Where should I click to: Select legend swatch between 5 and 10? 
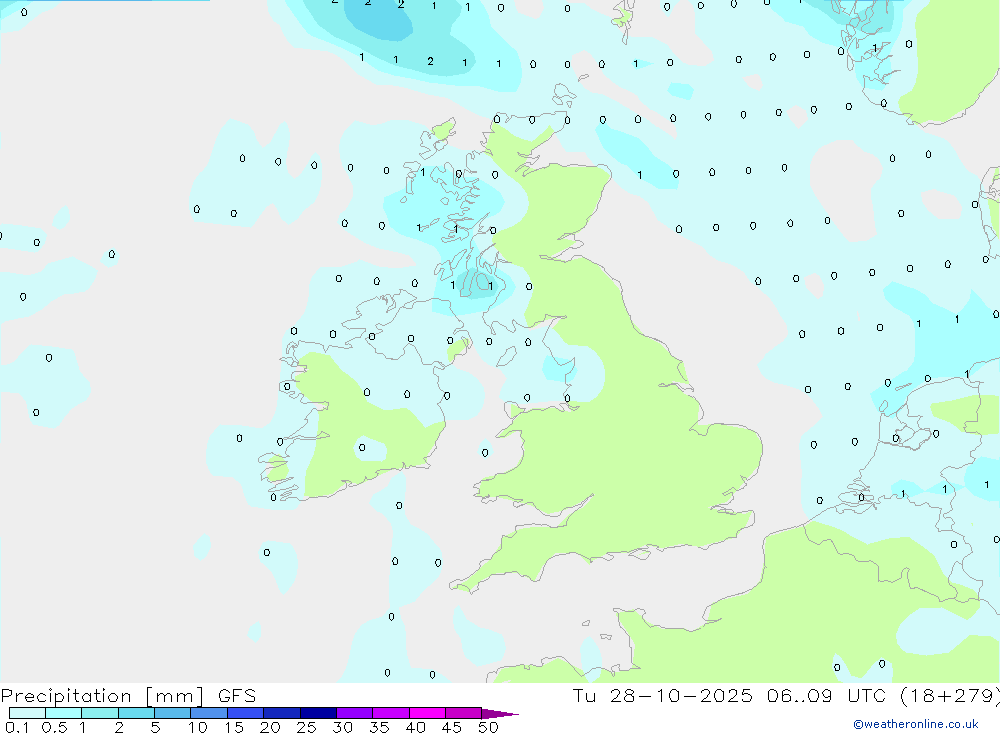173,713
